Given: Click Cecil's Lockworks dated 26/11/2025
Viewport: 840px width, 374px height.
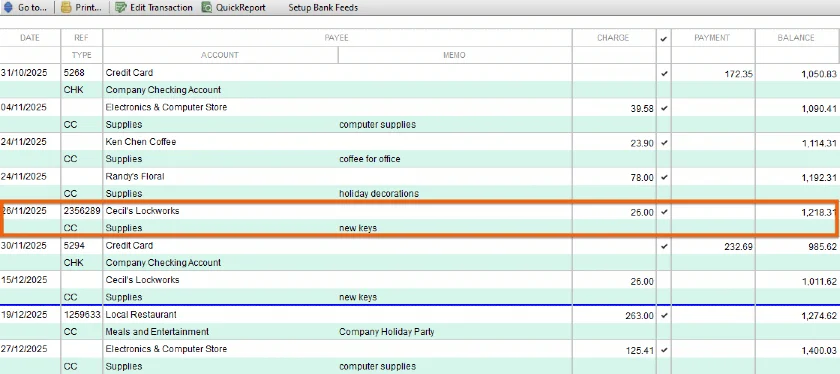Looking at the screenshot, I should pos(142,211).
